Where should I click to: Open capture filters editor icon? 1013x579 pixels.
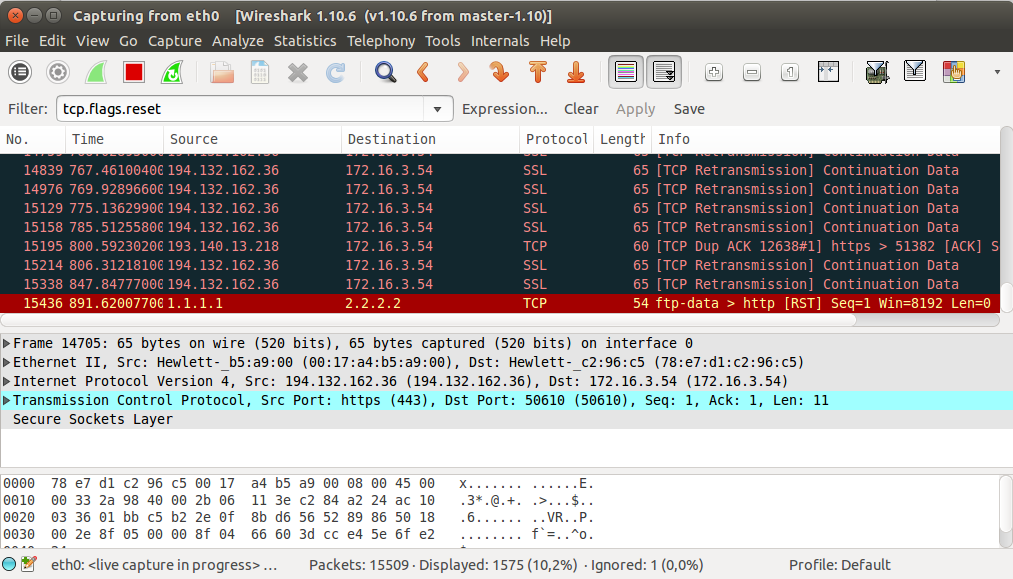pyautogui.click(x=877, y=72)
